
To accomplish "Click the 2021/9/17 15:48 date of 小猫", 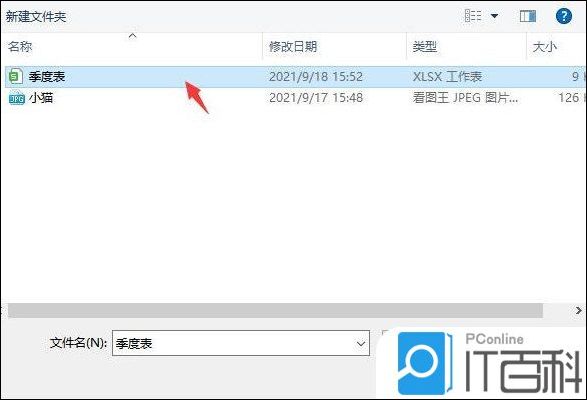I will (x=316, y=98).
